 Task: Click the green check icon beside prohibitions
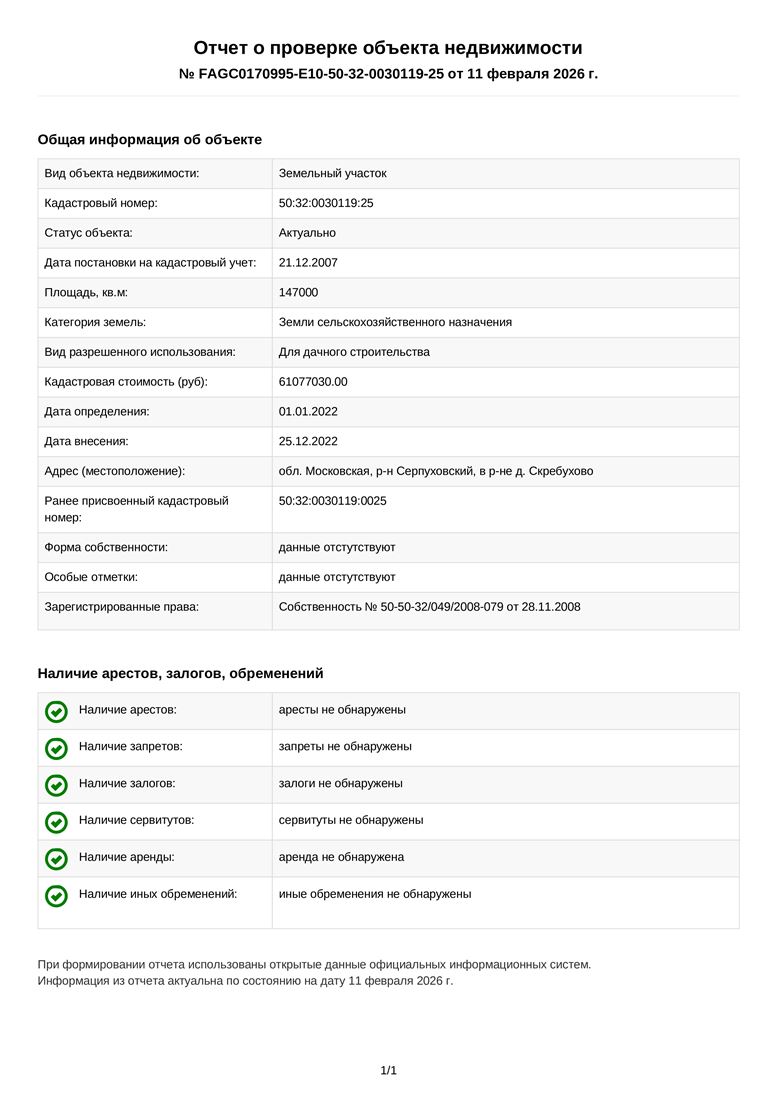pyautogui.click(x=57, y=748)
